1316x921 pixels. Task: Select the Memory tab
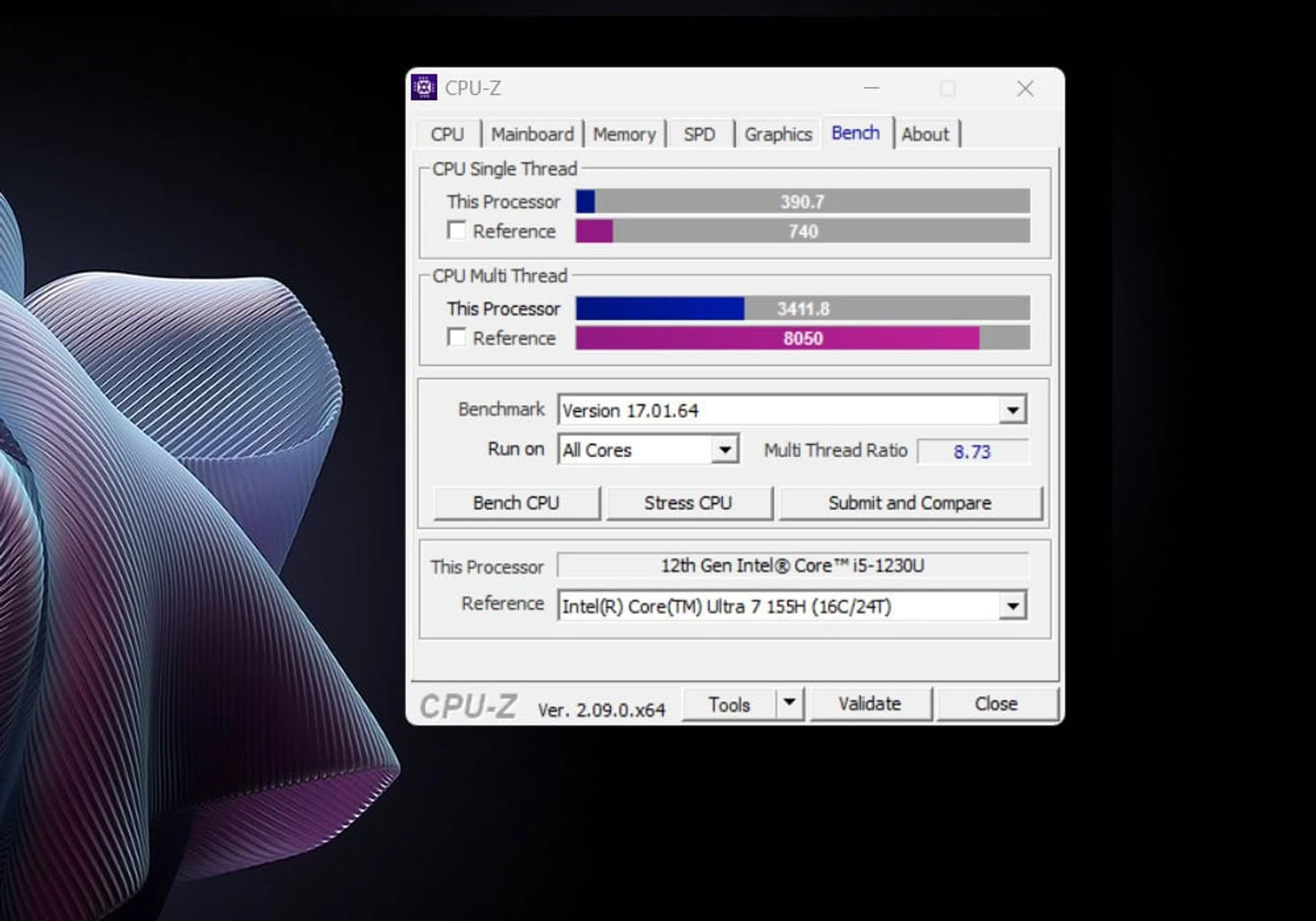624,134
